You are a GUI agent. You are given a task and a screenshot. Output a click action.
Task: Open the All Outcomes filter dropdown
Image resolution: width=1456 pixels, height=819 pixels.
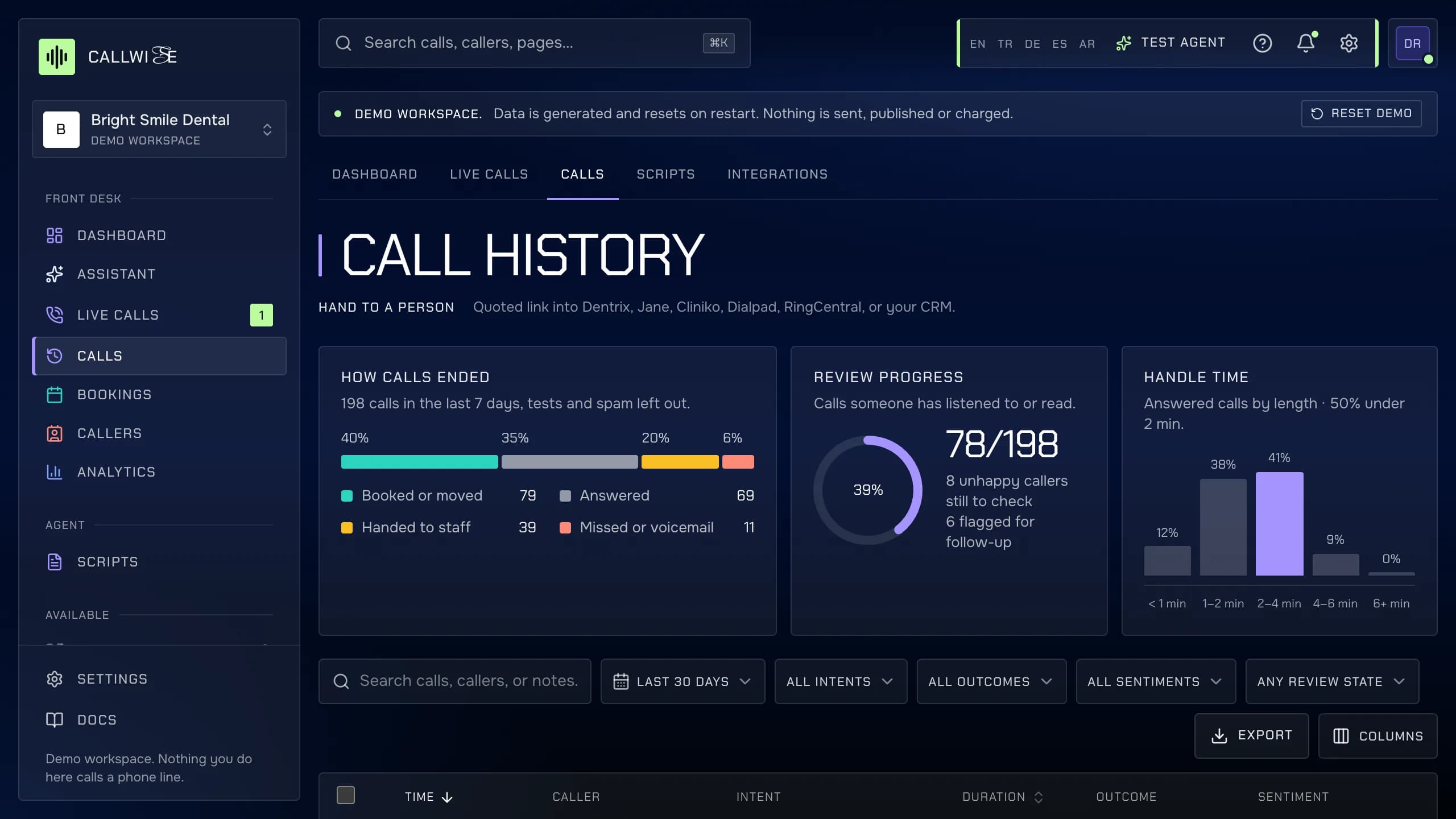(x=991, y=681)
